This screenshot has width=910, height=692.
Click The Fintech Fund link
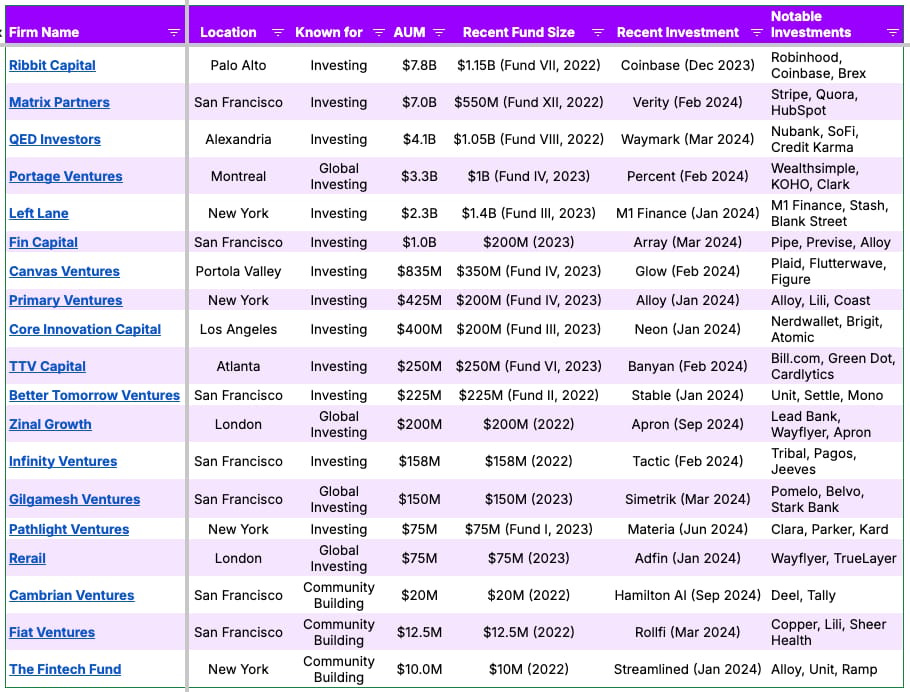(x=65, y=669)
